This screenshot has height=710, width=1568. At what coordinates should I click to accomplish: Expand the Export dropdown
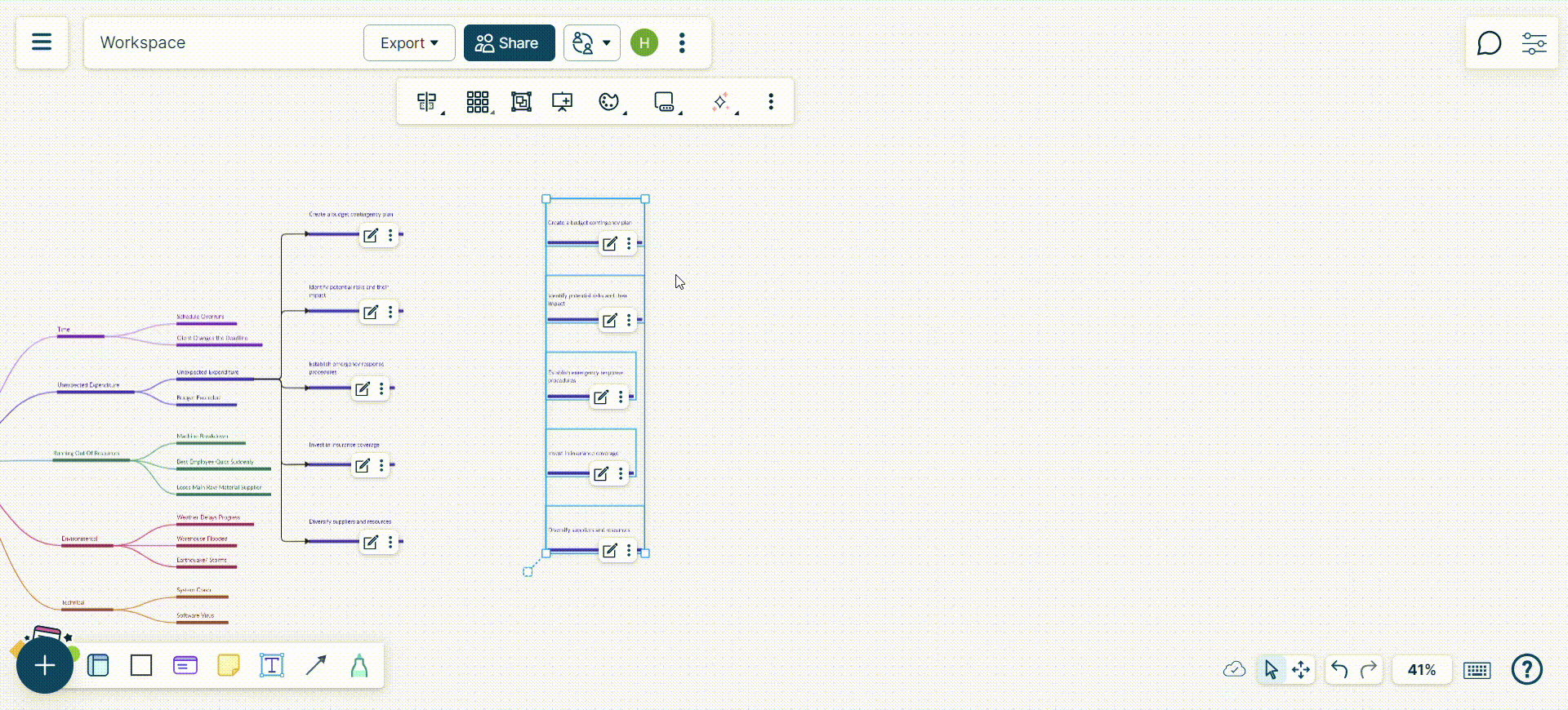click(x=409, y=43)
